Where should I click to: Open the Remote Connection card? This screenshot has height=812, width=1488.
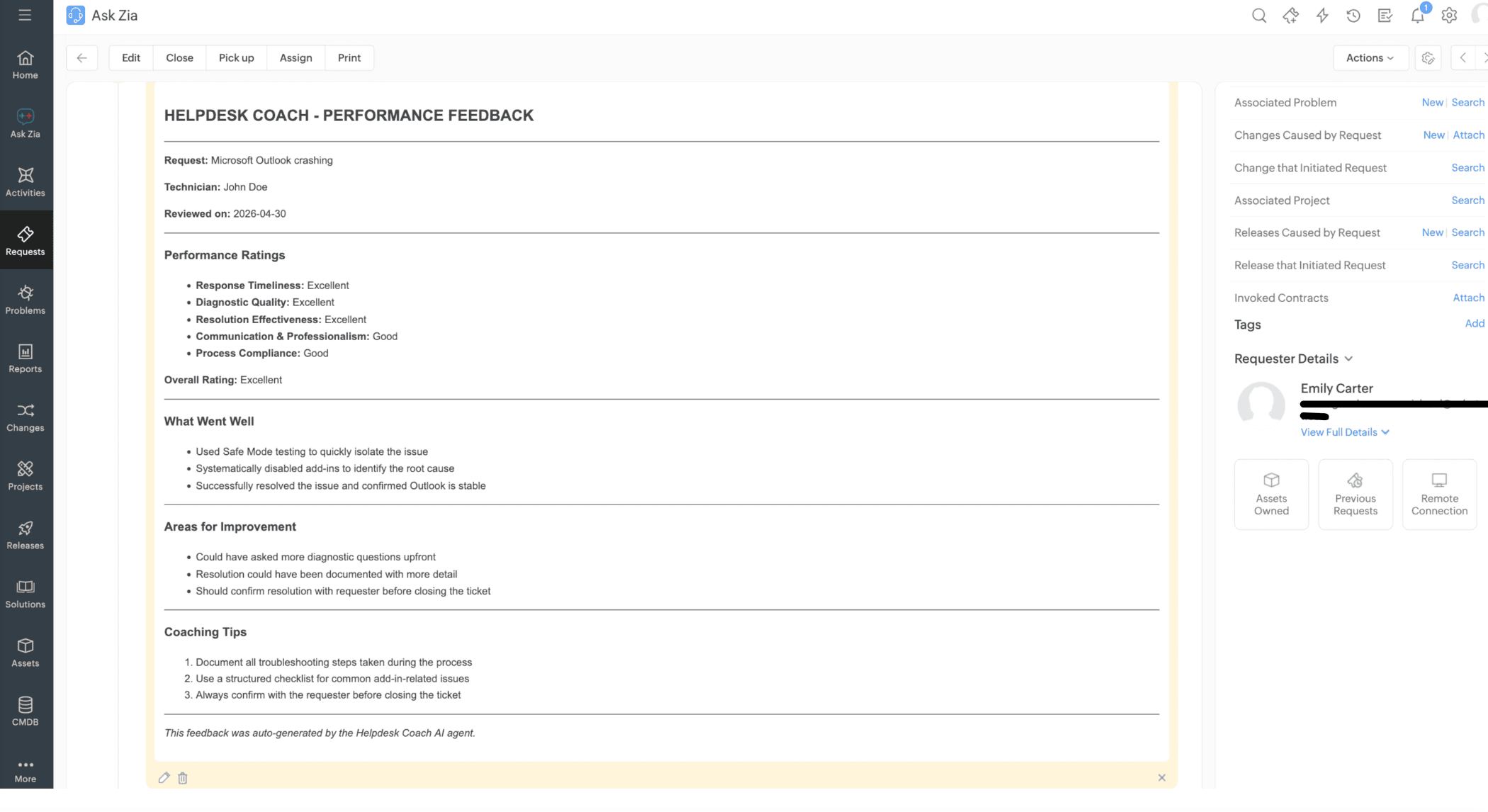pyautogui.click(x=1439, y=495)
